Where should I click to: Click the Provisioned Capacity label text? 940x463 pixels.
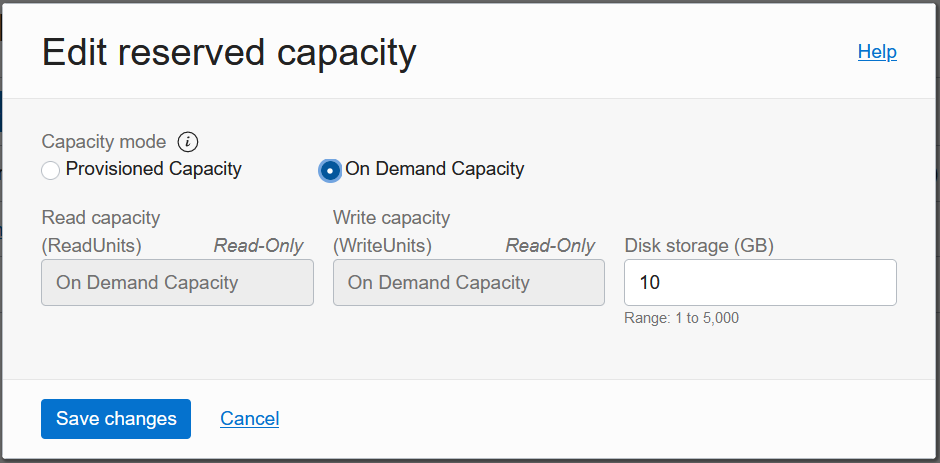tap(153, 169)
